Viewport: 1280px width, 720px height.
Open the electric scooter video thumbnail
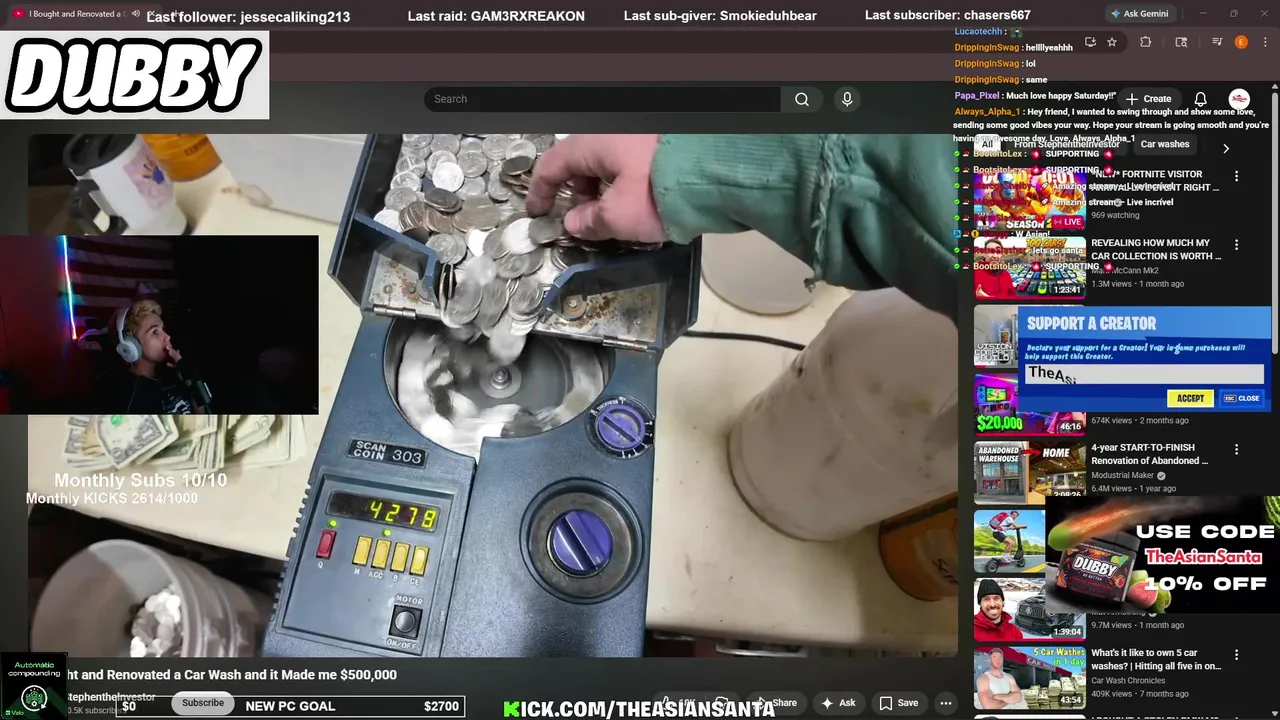[1010, 541]
